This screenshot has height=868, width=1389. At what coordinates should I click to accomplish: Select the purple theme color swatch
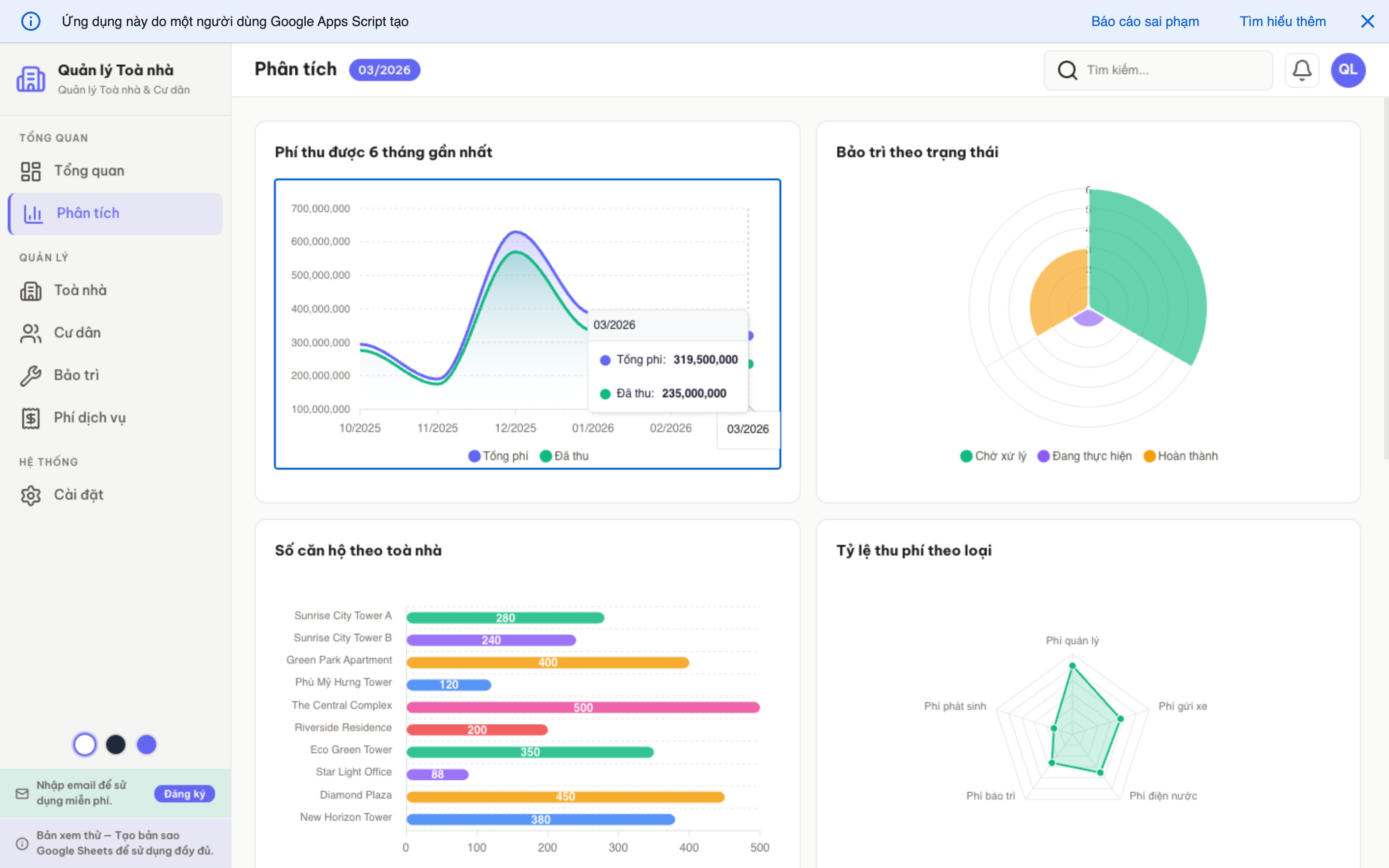(146, 745)
